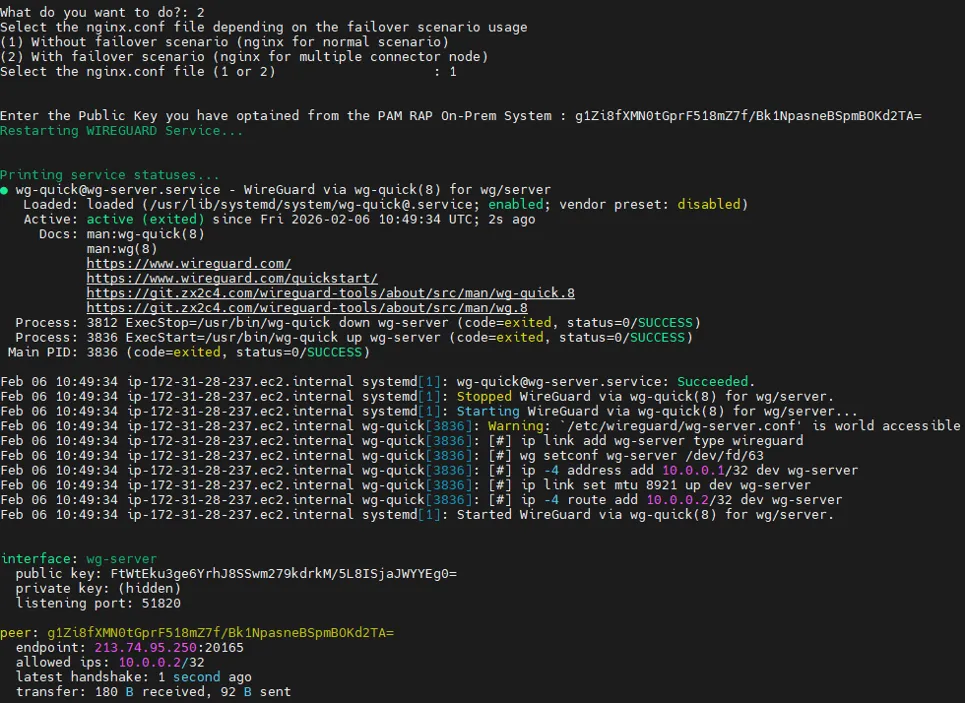
Task: Click 'allowed ips: 10.0.0.2/32' line
Action: pos(110,662)
